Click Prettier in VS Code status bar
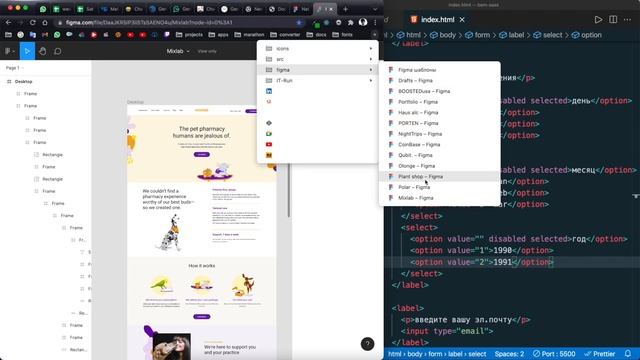This screenshot has height=360, width=640. tap(600, 354)
